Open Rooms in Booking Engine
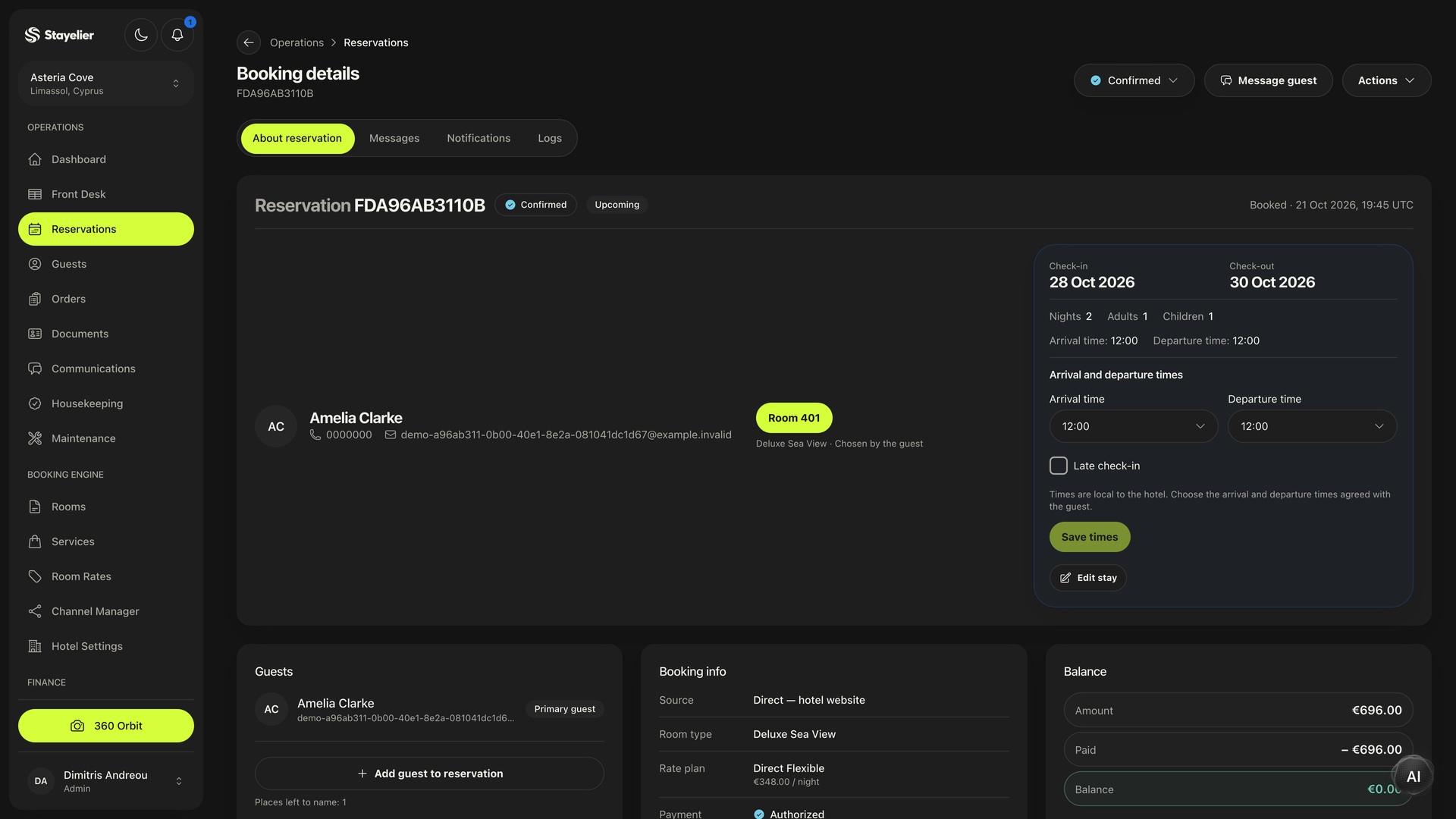The image size is (1456, 819). tap(106, 507)
